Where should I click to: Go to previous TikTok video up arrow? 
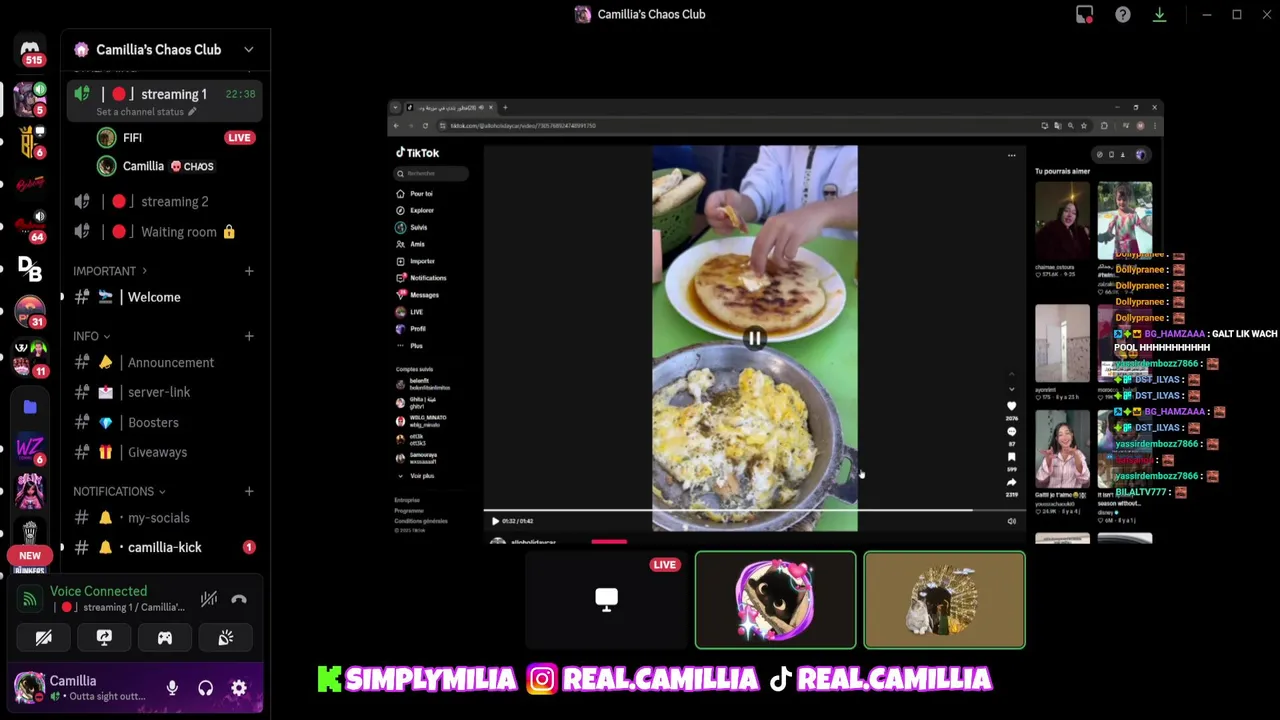tap(1011, 373)
